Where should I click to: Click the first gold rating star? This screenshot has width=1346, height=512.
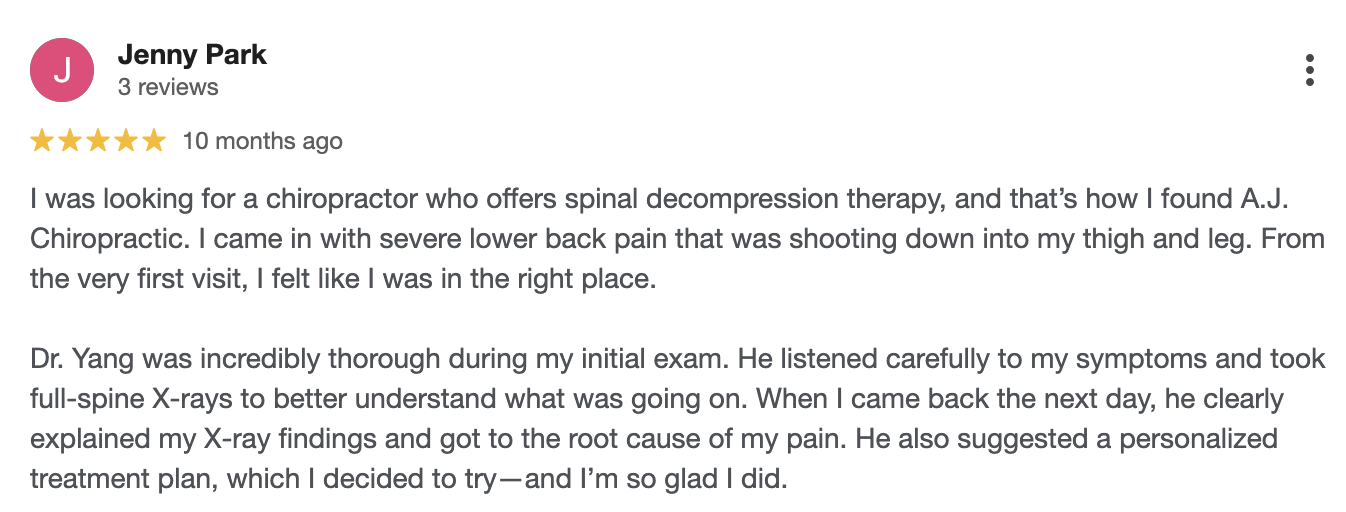[x=43, y=141]
